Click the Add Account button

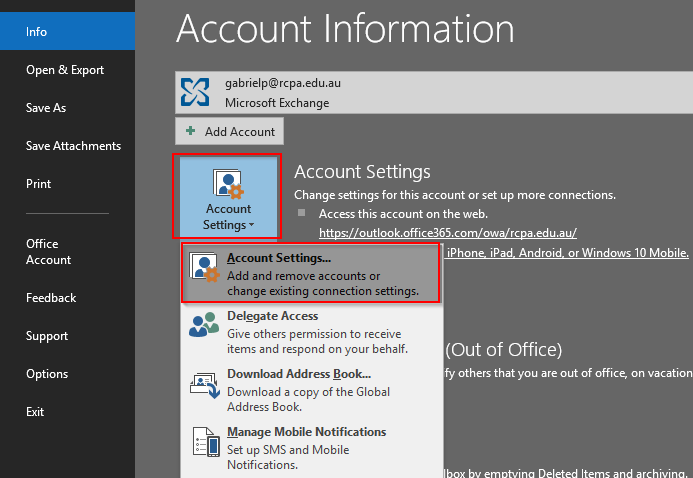tap(229, 131)
